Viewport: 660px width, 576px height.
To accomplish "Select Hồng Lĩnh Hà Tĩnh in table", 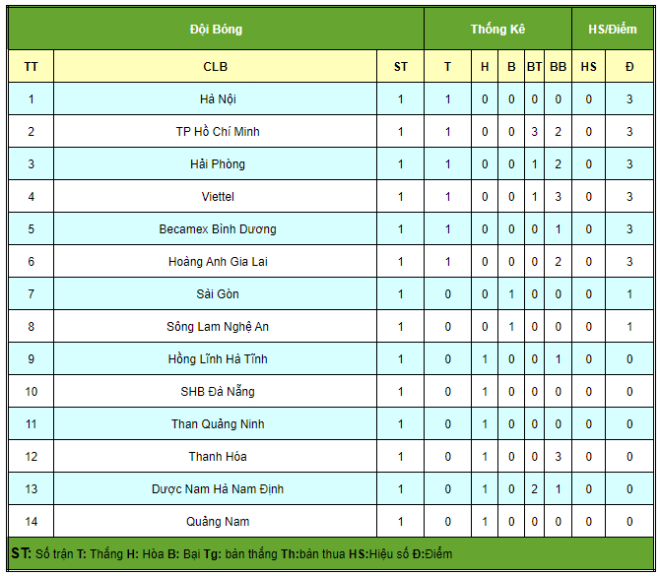I will point(217,359).
